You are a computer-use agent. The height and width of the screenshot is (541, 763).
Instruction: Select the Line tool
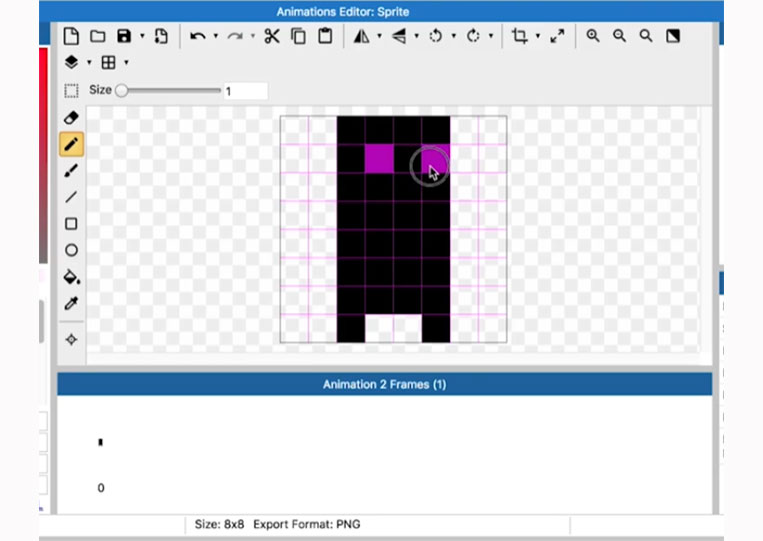[71, 197]
